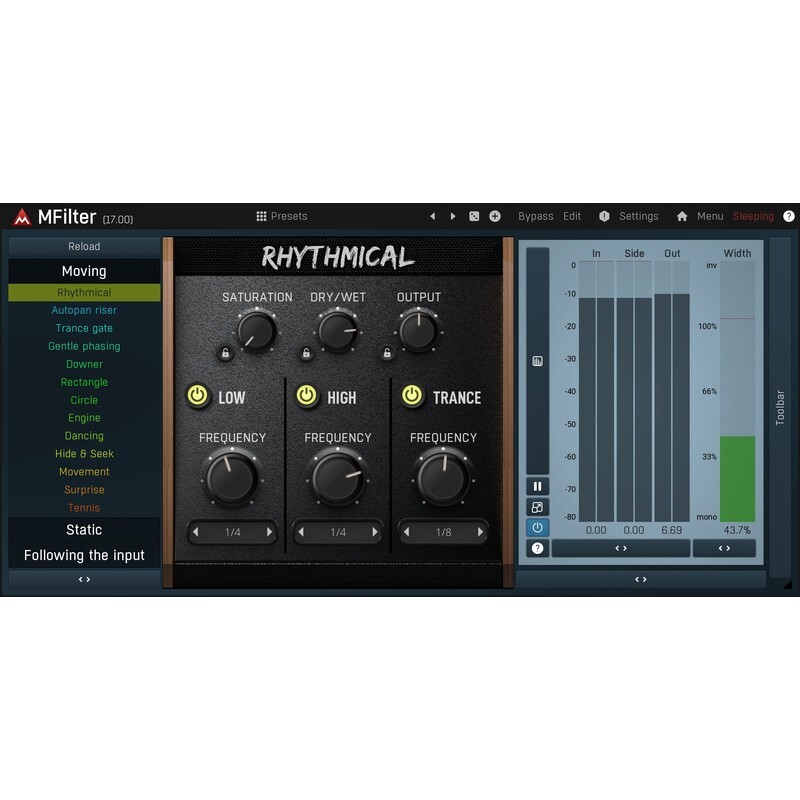Disable the HIGH filter power button
Image resolution: width=800 pixels, height=800 pixels.
[307, 397]
